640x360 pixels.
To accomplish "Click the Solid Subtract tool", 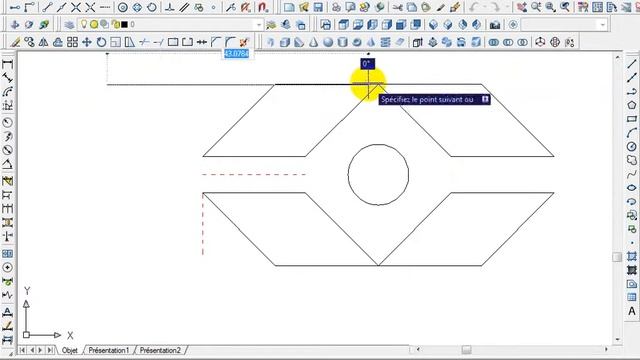I will (x=508, y=42).
